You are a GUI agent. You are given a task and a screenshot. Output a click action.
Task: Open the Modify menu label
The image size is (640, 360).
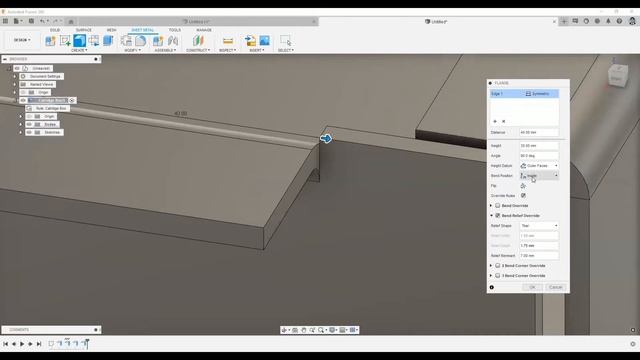pos(132,50)
